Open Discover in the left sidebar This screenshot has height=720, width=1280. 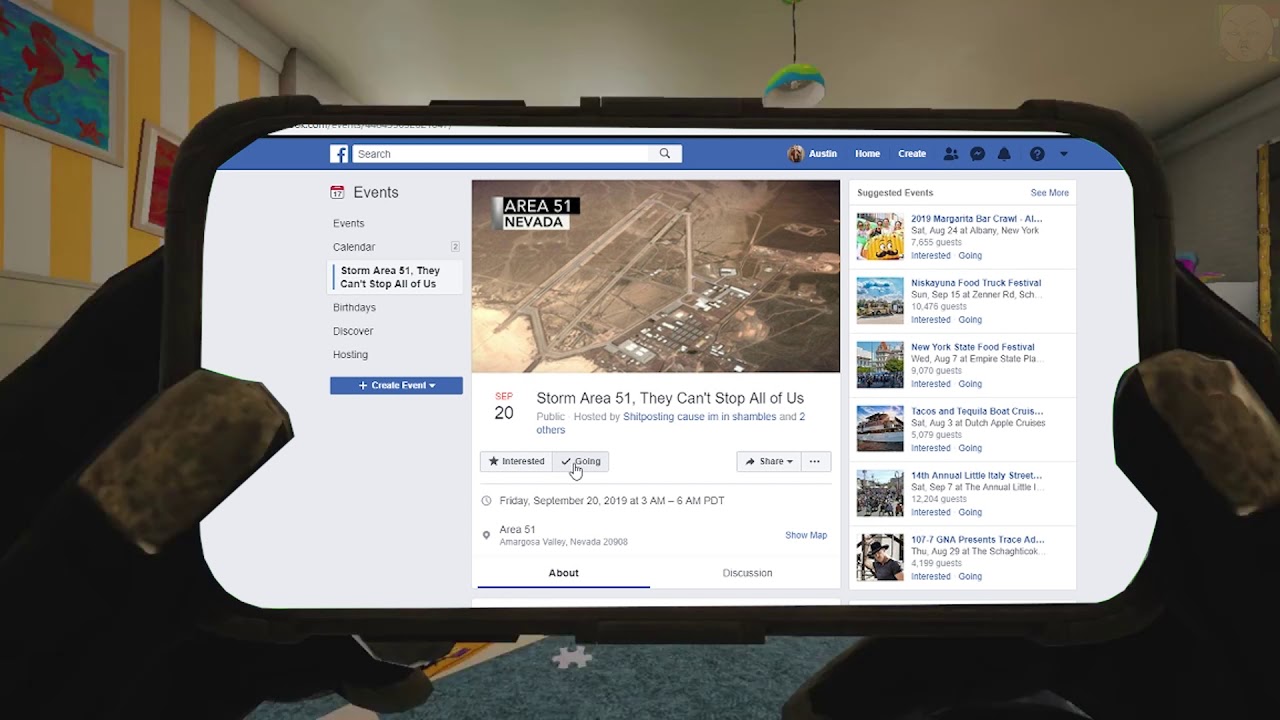(353, 331)
